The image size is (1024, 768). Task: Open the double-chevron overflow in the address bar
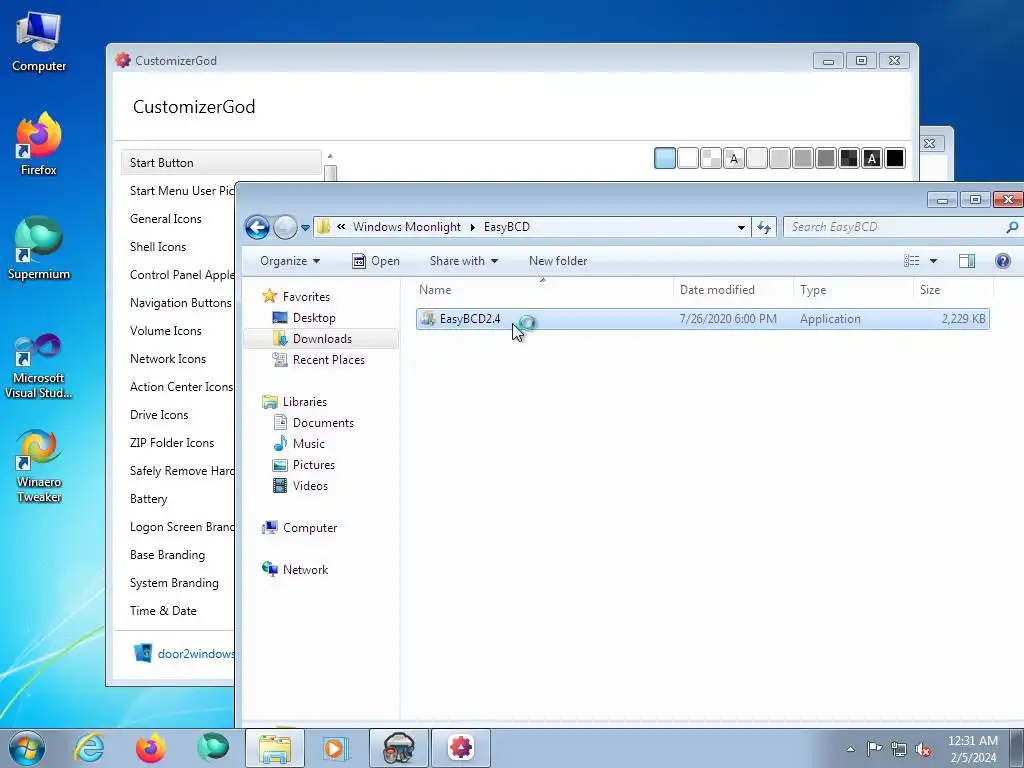341,227
